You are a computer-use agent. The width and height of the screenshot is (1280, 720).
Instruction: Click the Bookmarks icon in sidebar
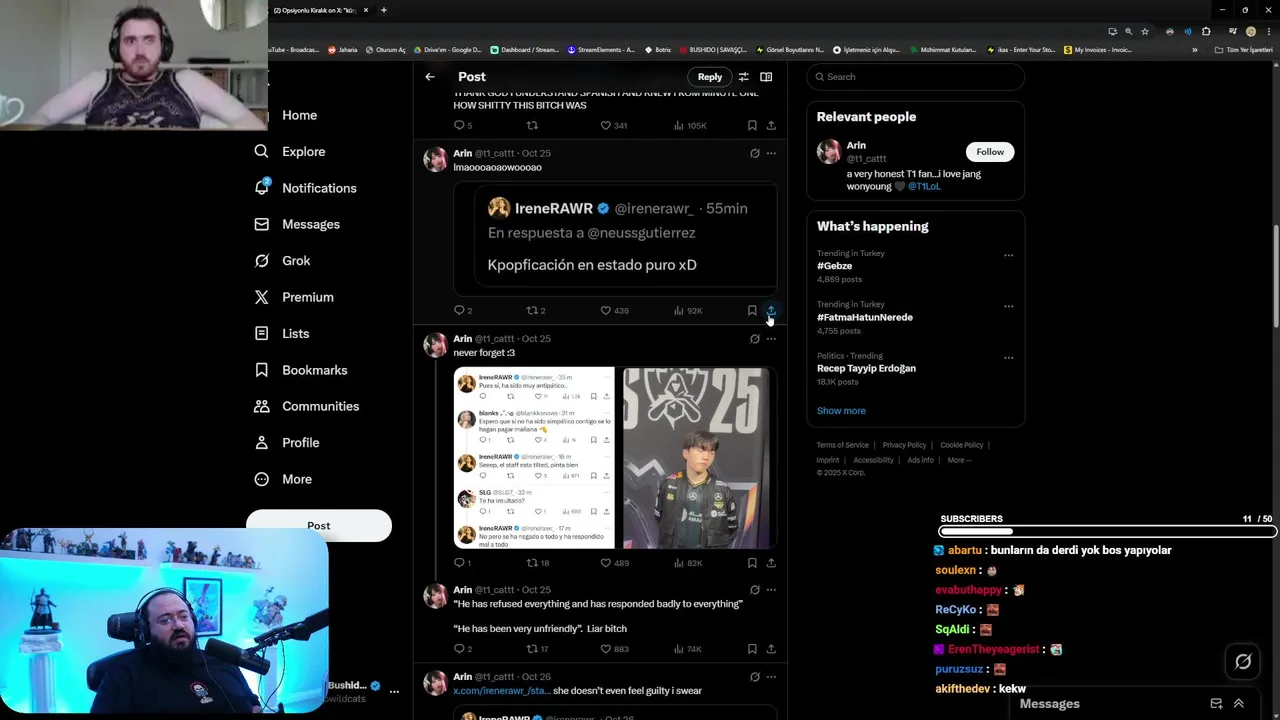pos(262,370)
